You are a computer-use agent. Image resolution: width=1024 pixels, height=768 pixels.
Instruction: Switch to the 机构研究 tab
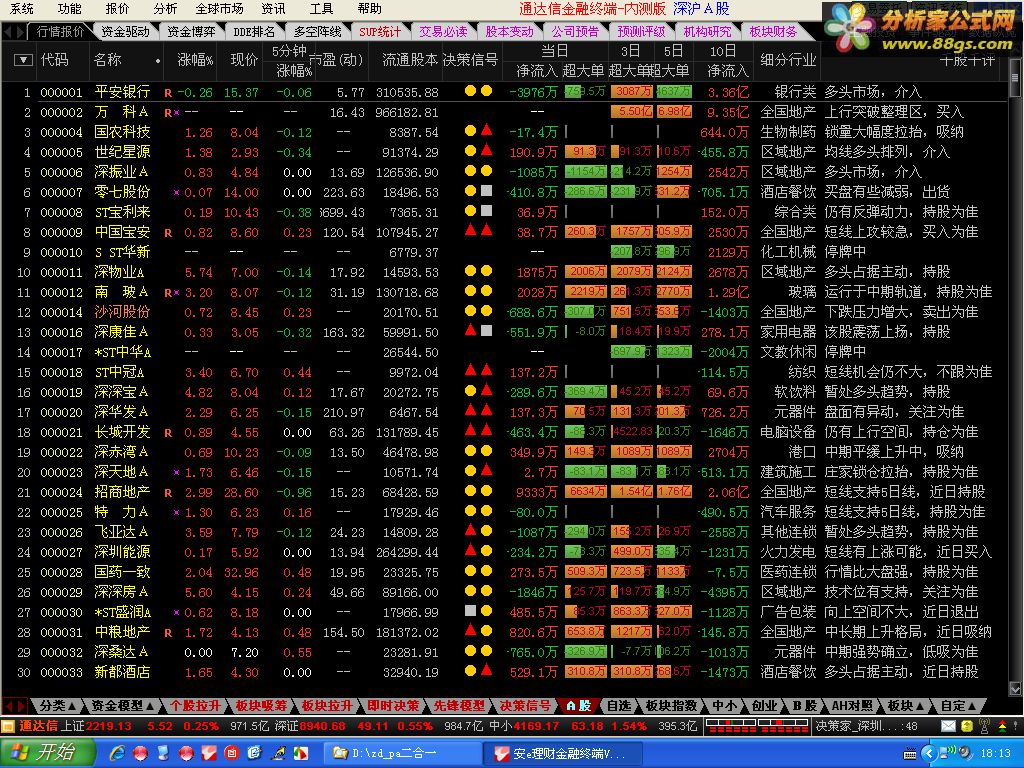tap(707, 31)
